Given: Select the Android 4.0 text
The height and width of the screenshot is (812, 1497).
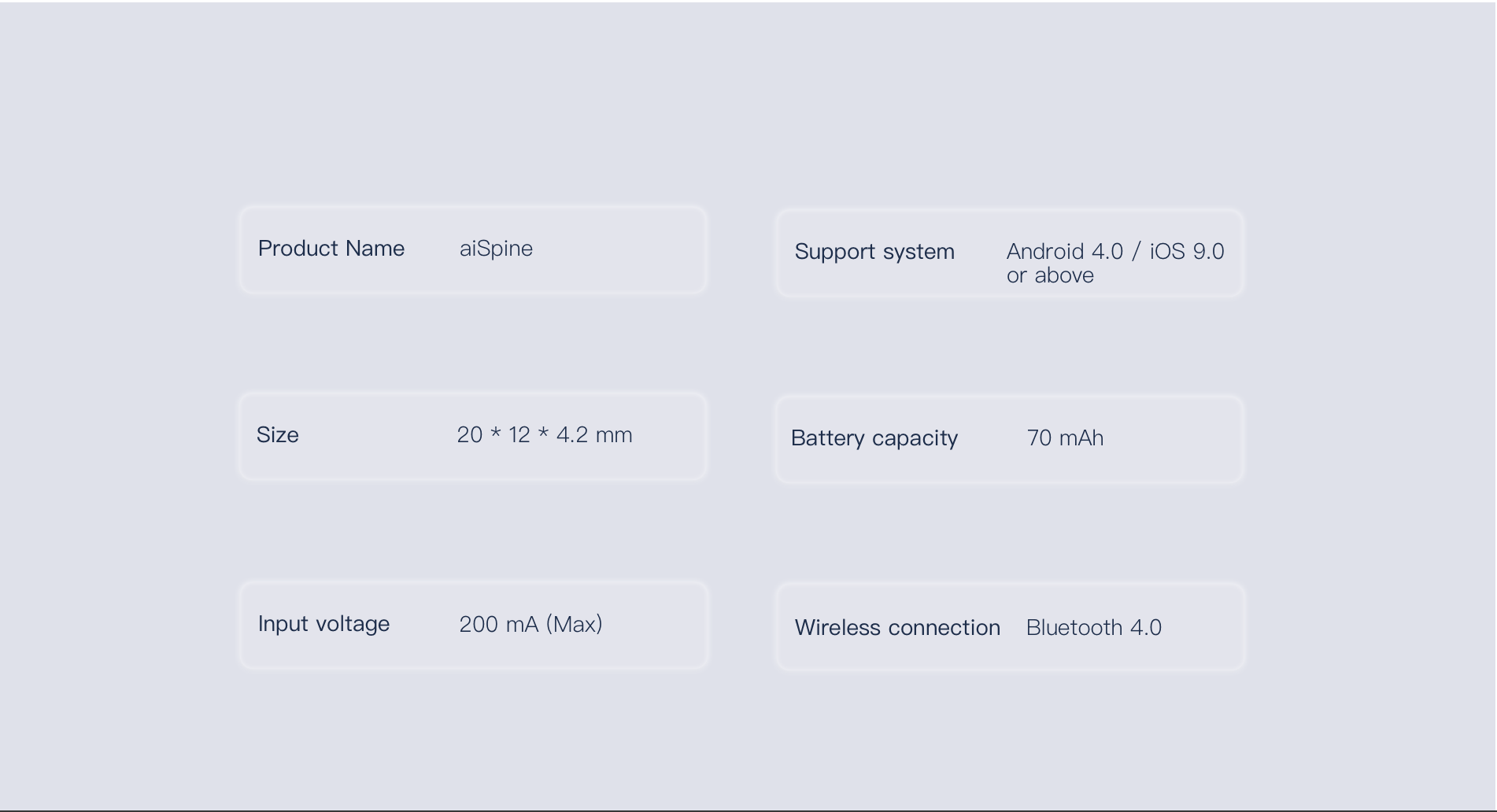Looking at the screenshot, I should click(x=1065, y=252).
